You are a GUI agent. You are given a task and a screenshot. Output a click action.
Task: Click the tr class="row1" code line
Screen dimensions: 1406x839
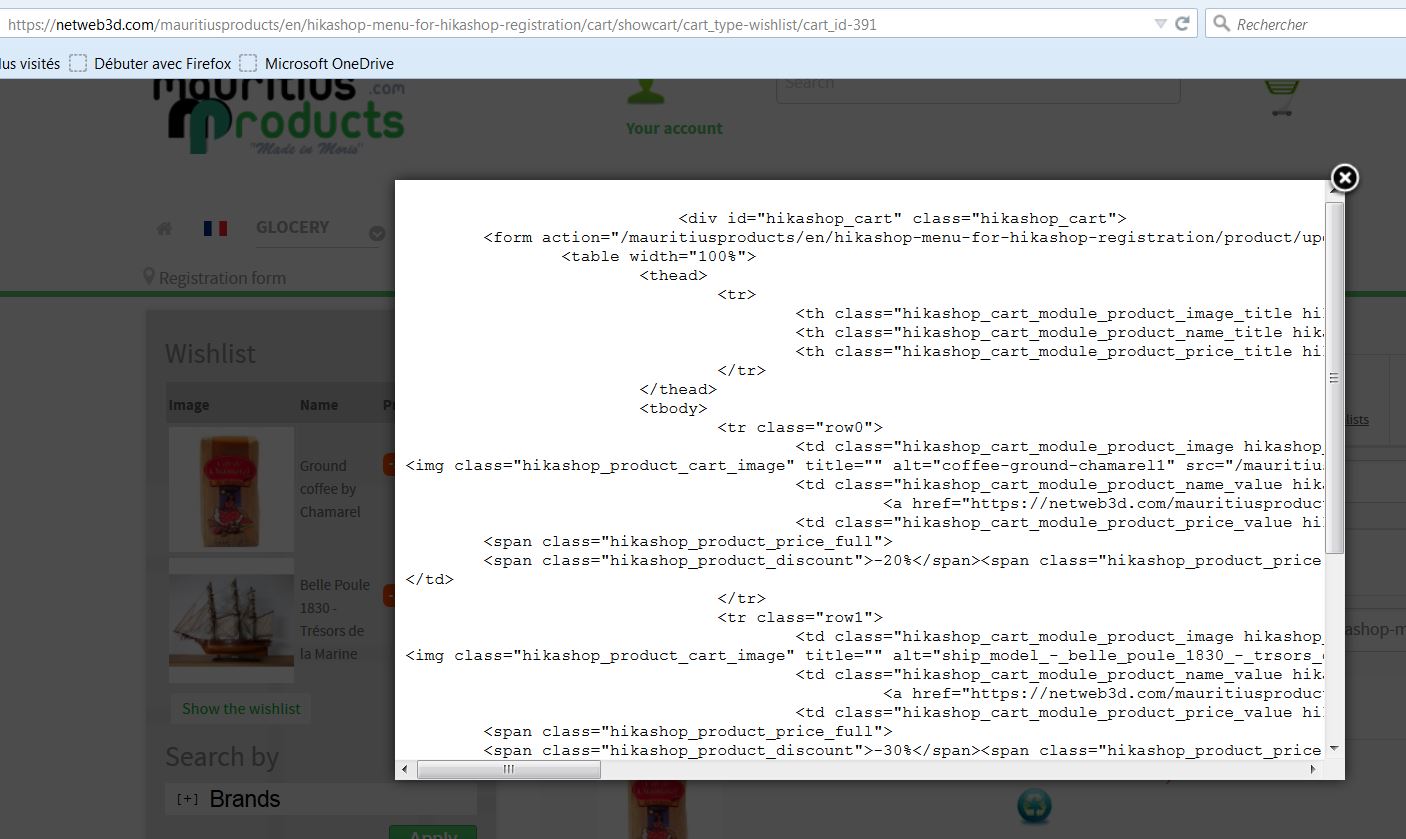click(800, 617)
